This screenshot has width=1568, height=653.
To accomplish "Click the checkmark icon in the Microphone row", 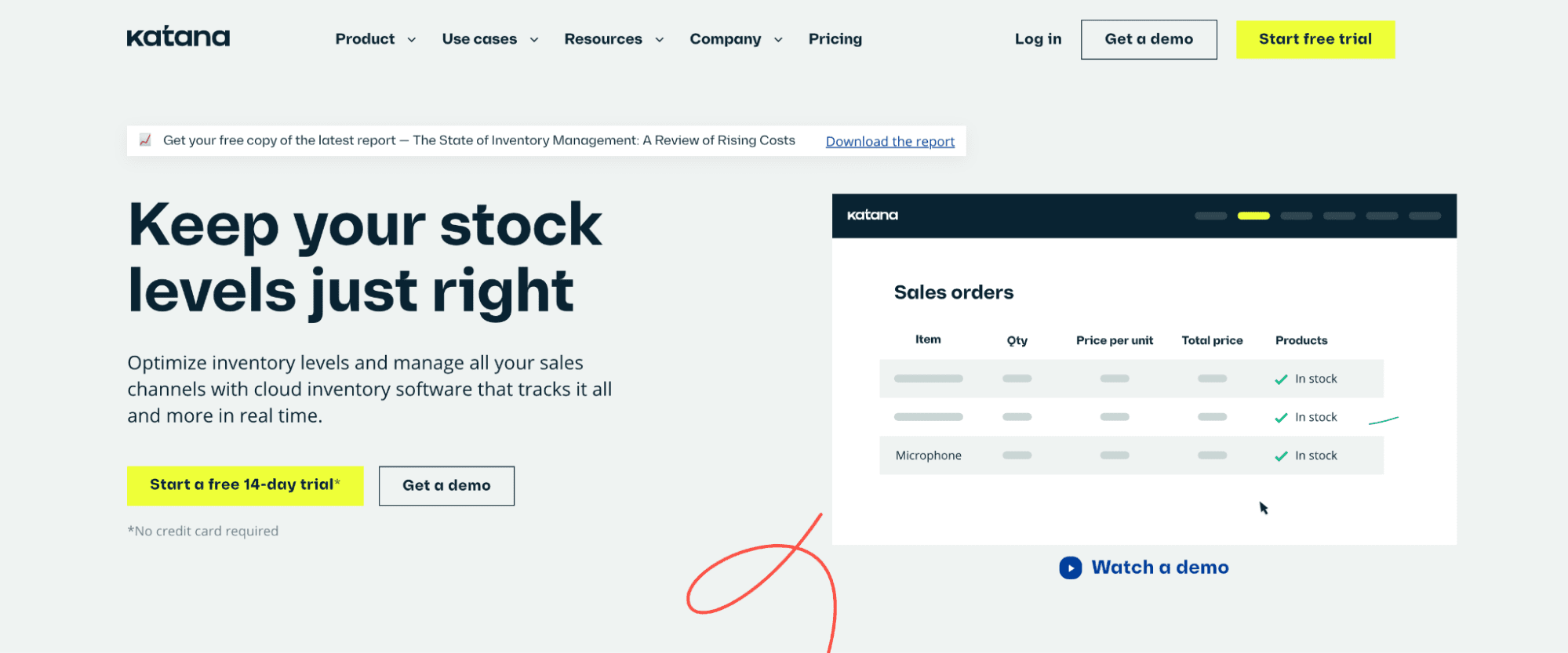I will 1281,456.
